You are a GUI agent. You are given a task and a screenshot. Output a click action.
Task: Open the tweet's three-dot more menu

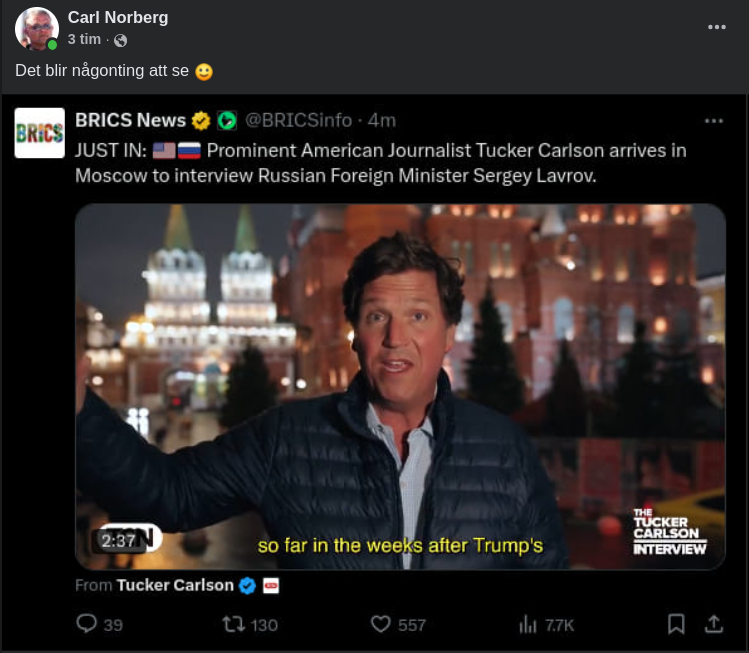tap(713, 121)
